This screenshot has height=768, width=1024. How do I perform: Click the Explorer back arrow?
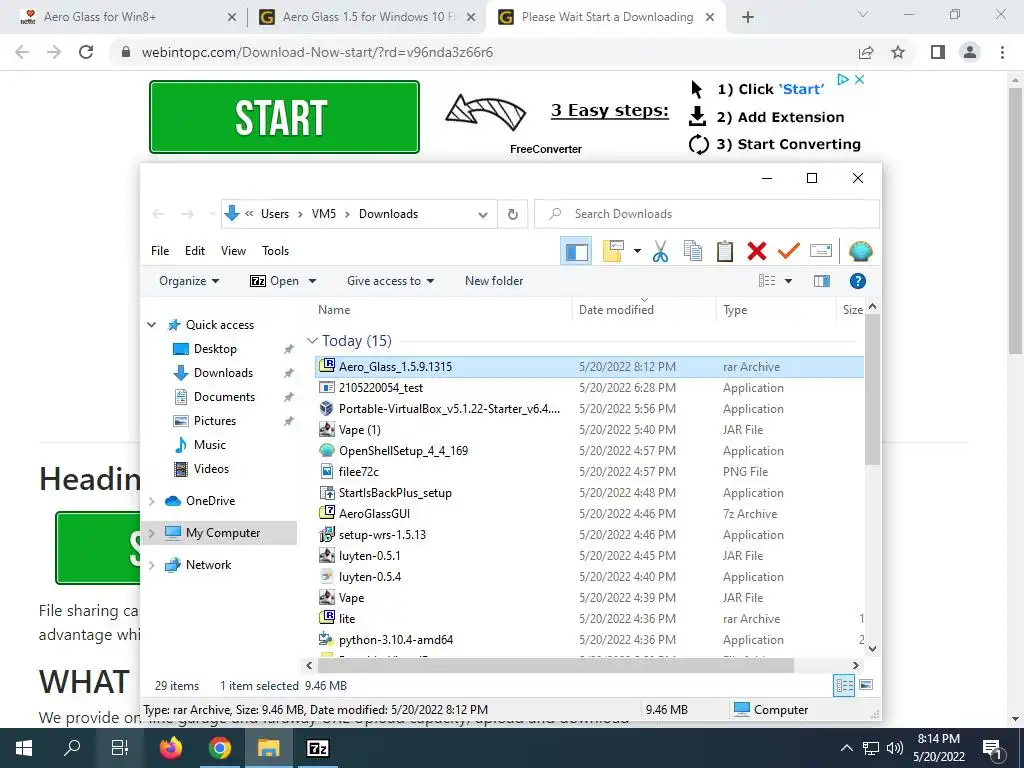coord(158,214)
